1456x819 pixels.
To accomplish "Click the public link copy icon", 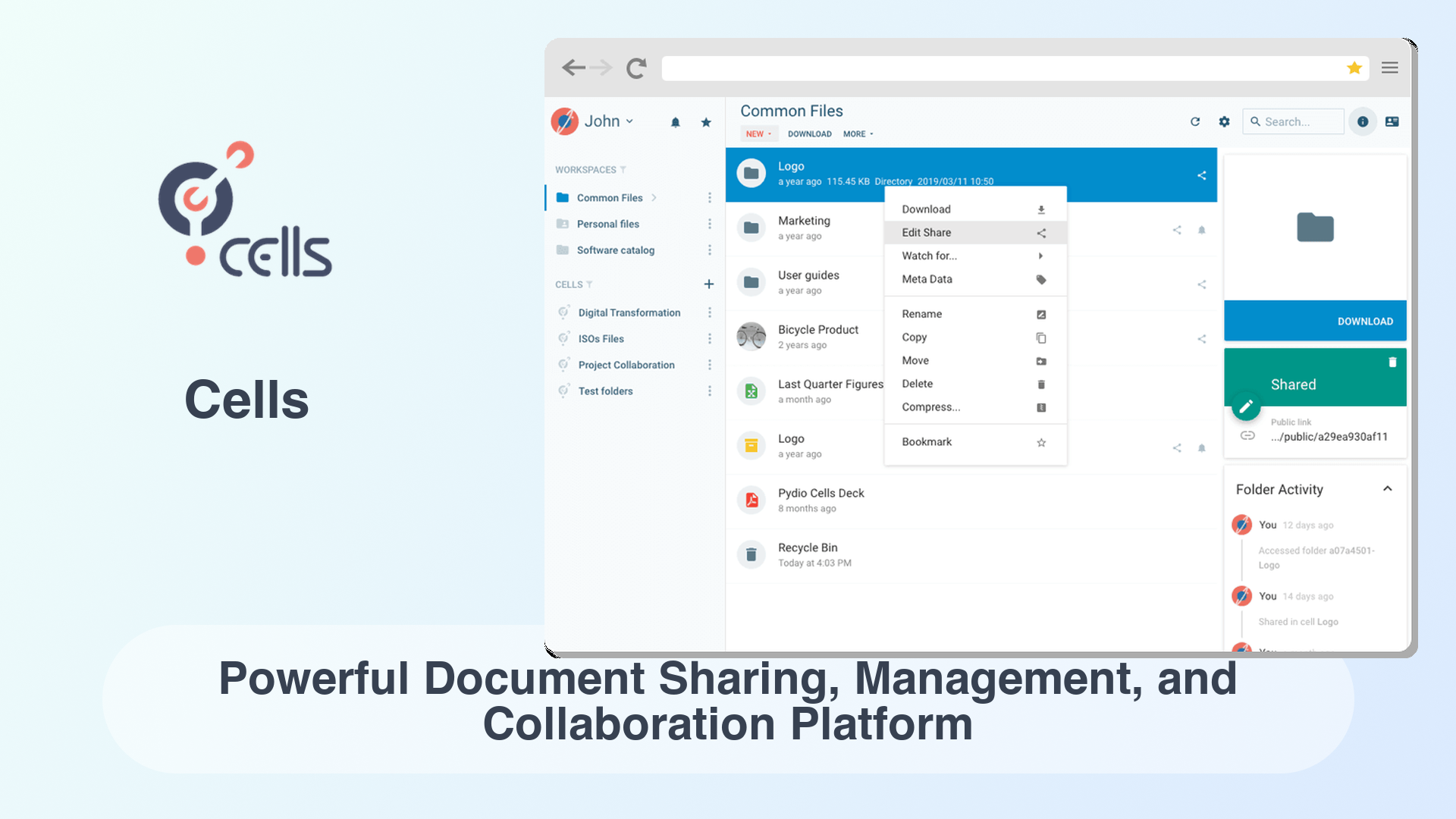I will click(1247, 437).
